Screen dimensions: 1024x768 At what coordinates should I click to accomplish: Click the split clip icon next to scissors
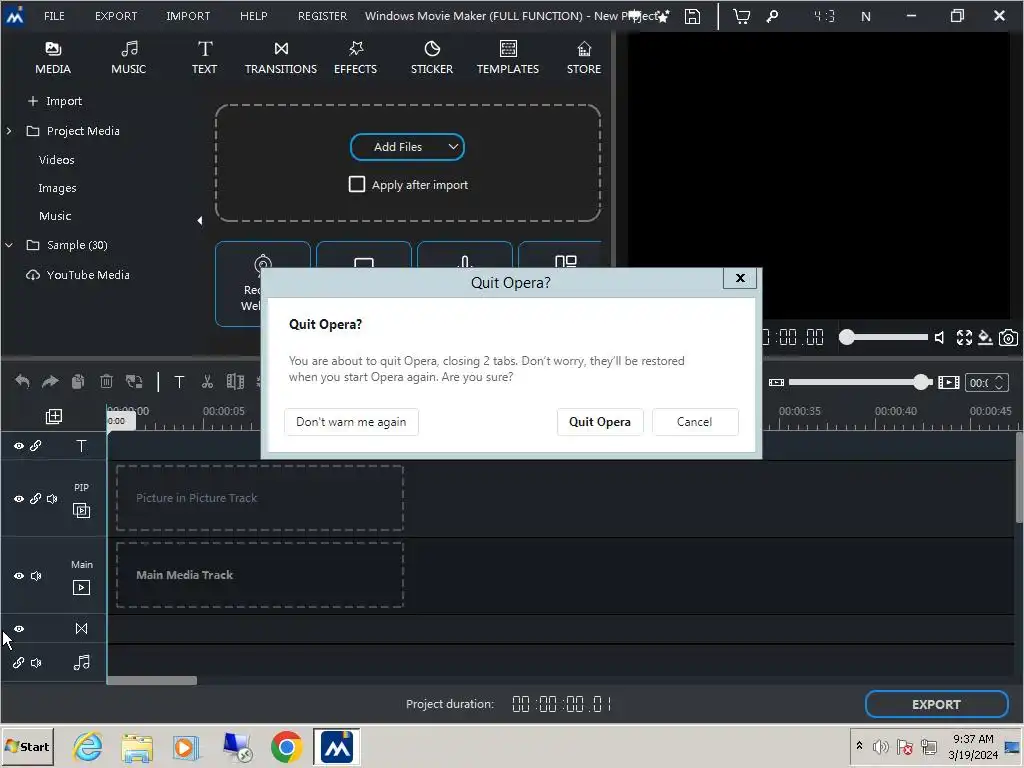click(x=235, y=381)
